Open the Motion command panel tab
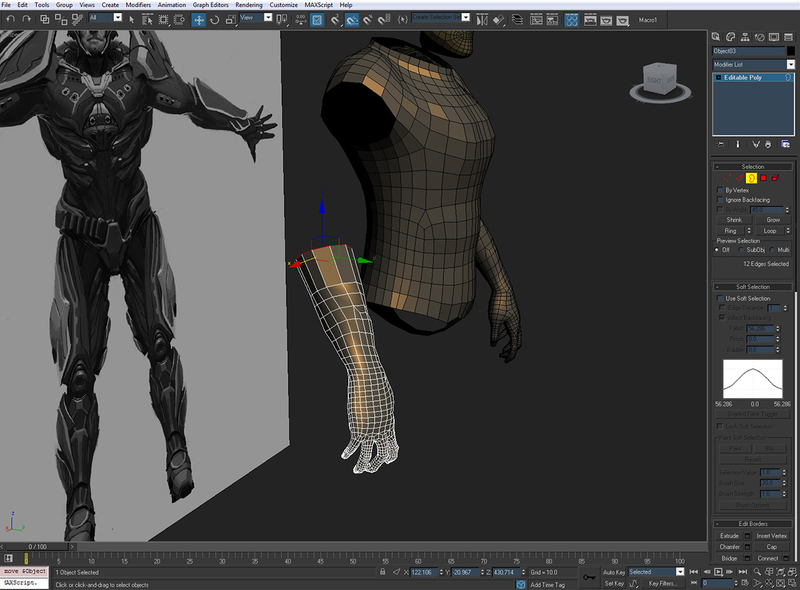 760,37
